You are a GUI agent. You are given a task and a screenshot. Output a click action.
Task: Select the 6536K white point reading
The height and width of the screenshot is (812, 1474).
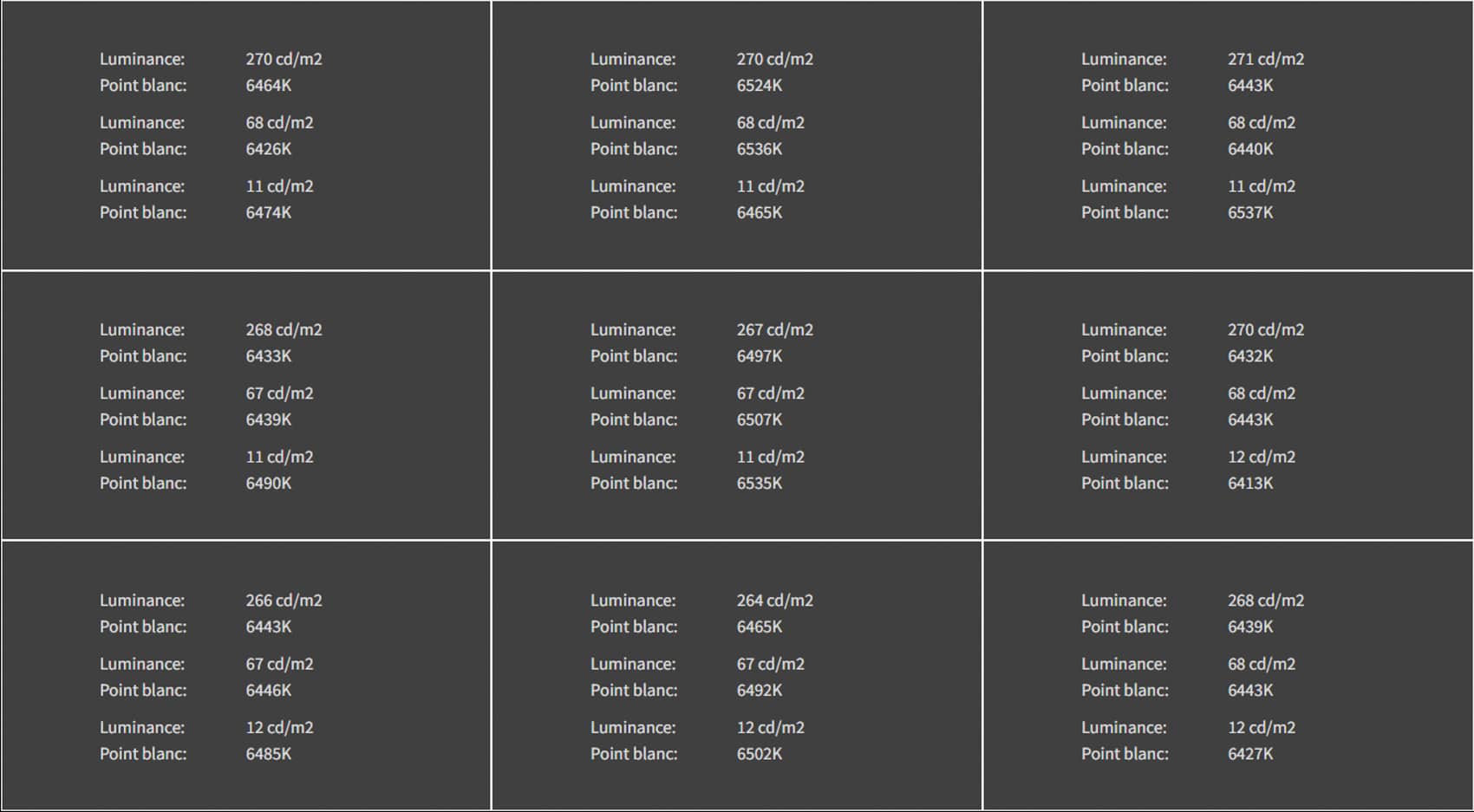pos(760,149)
